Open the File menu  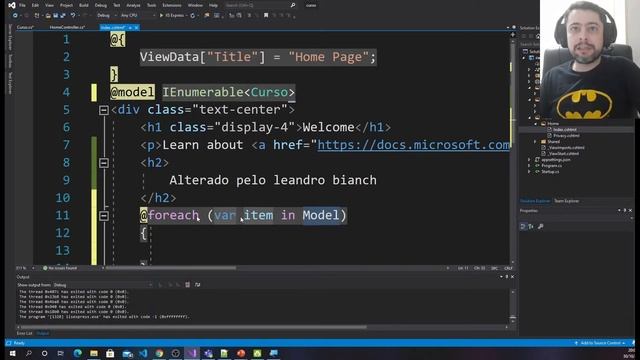(x=22, y=5)
